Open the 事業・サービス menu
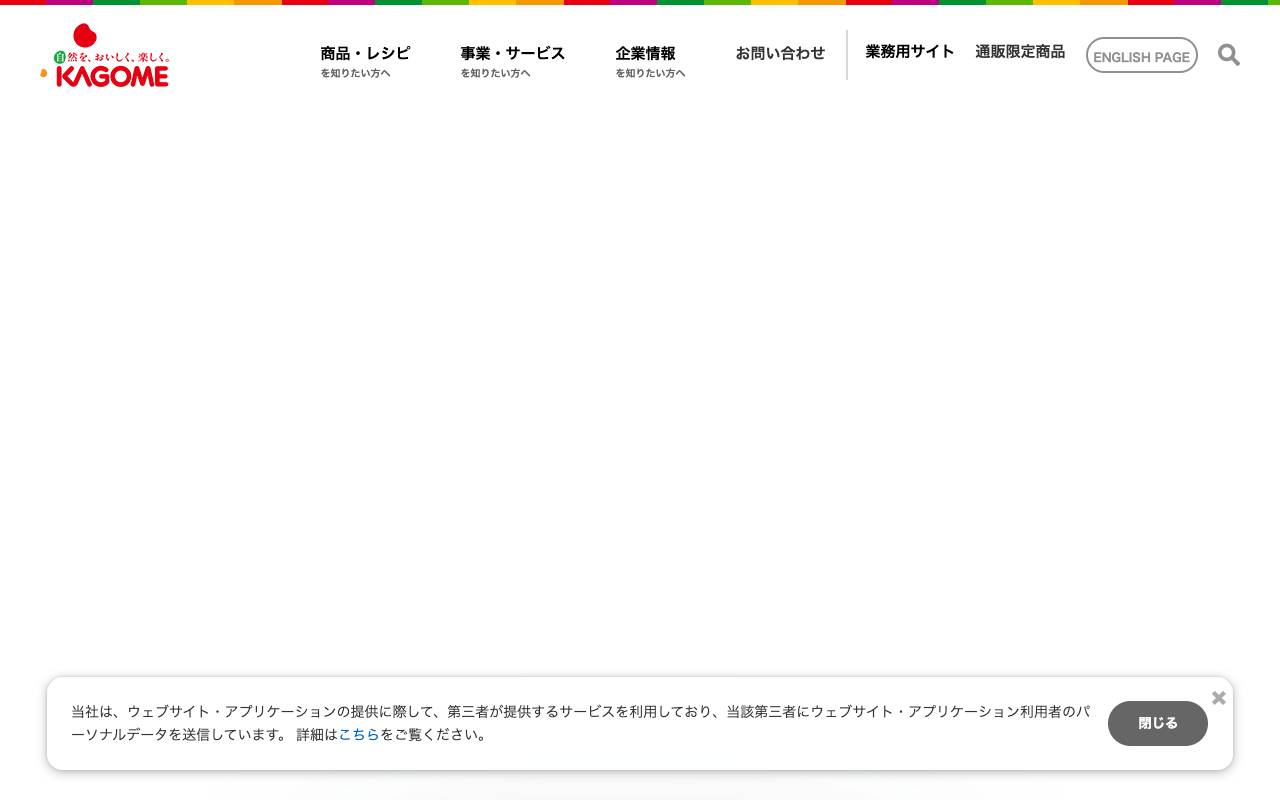This screenshot has height=800, width=1280. [511, 53]
